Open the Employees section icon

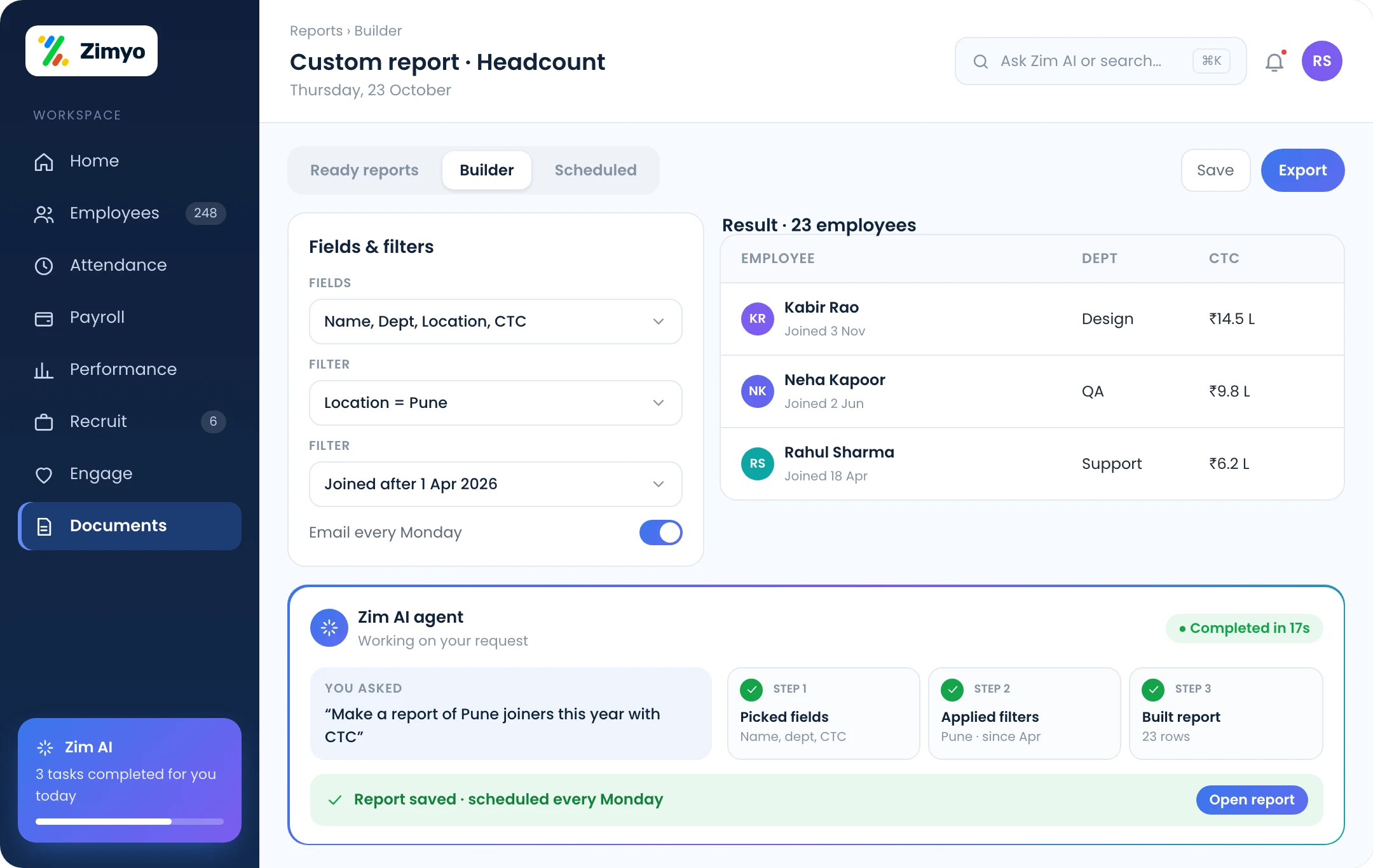click(44, 214)
